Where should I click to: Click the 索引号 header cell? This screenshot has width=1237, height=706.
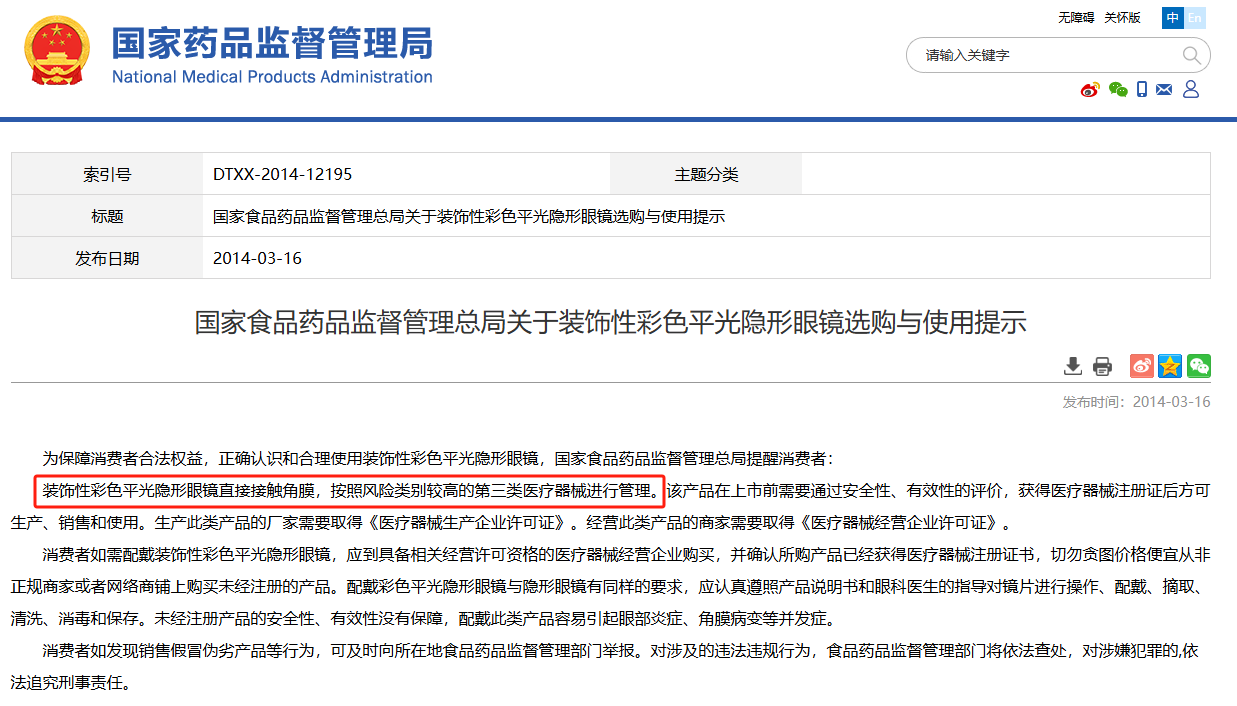click(107, 174)
